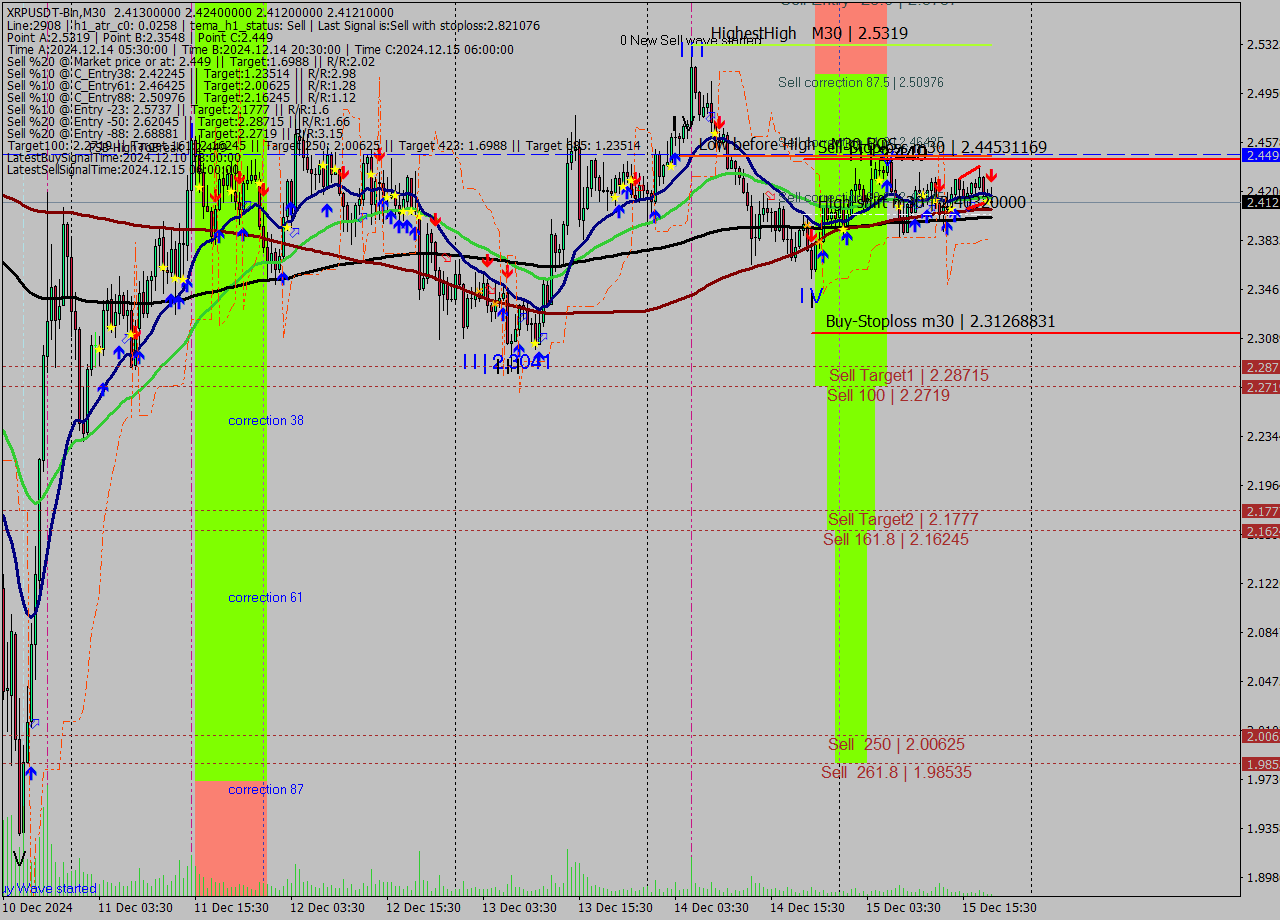Select the LatestBuySignalTime line
This screenshot has width=1280, height=920.
tap(123, 157)
